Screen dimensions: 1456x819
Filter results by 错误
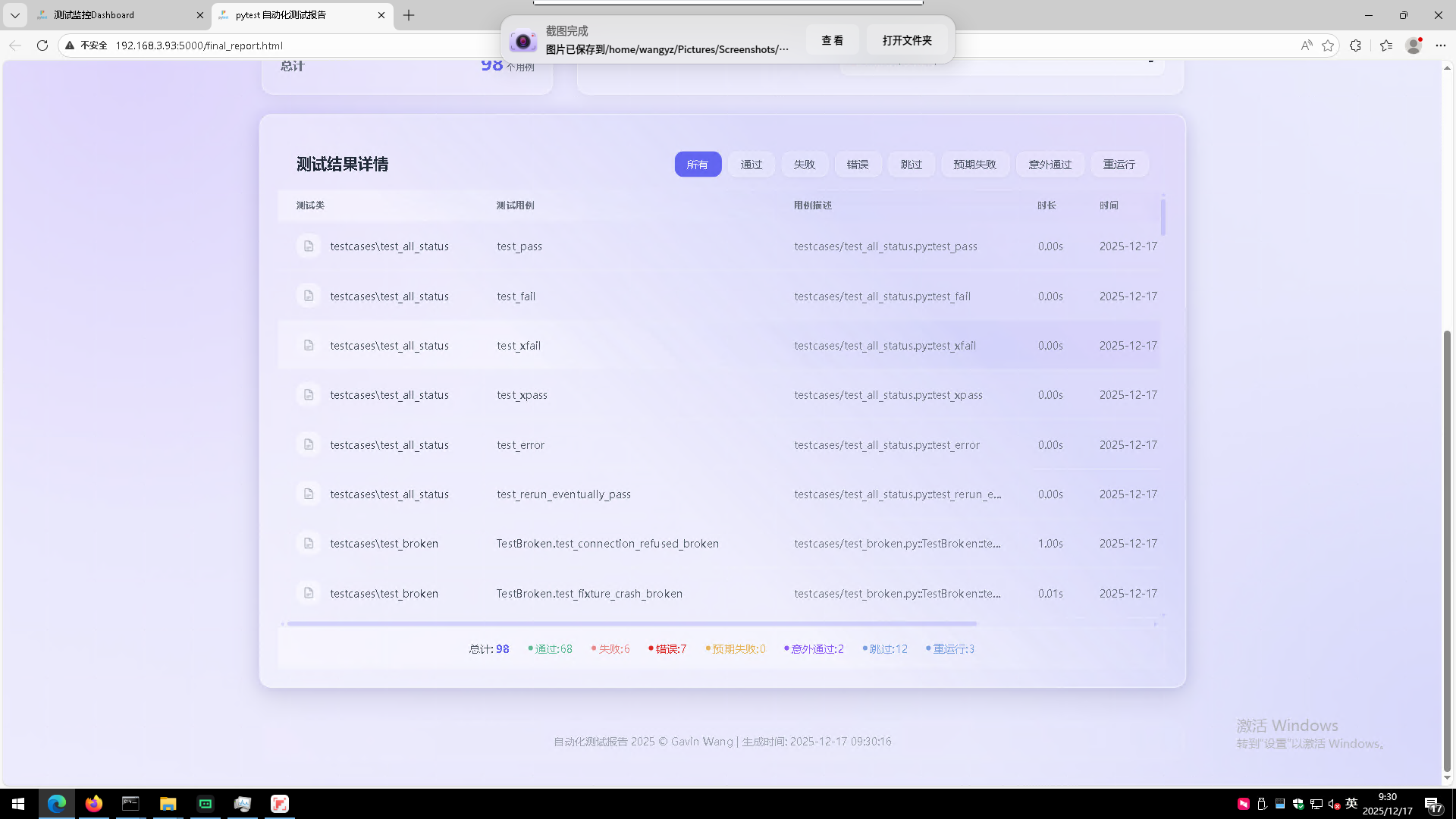(x=858, y=165)
